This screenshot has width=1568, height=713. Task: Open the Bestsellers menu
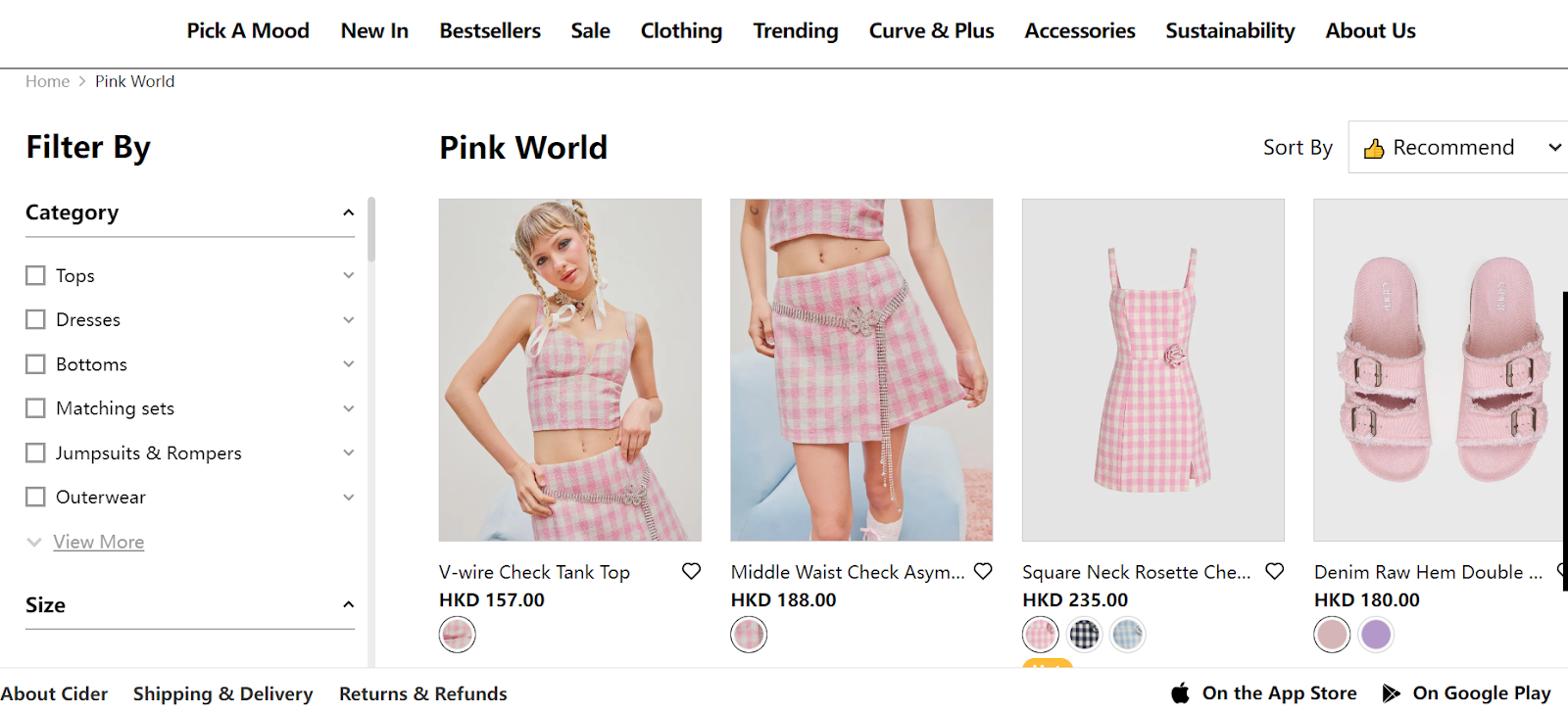[490, 31]
